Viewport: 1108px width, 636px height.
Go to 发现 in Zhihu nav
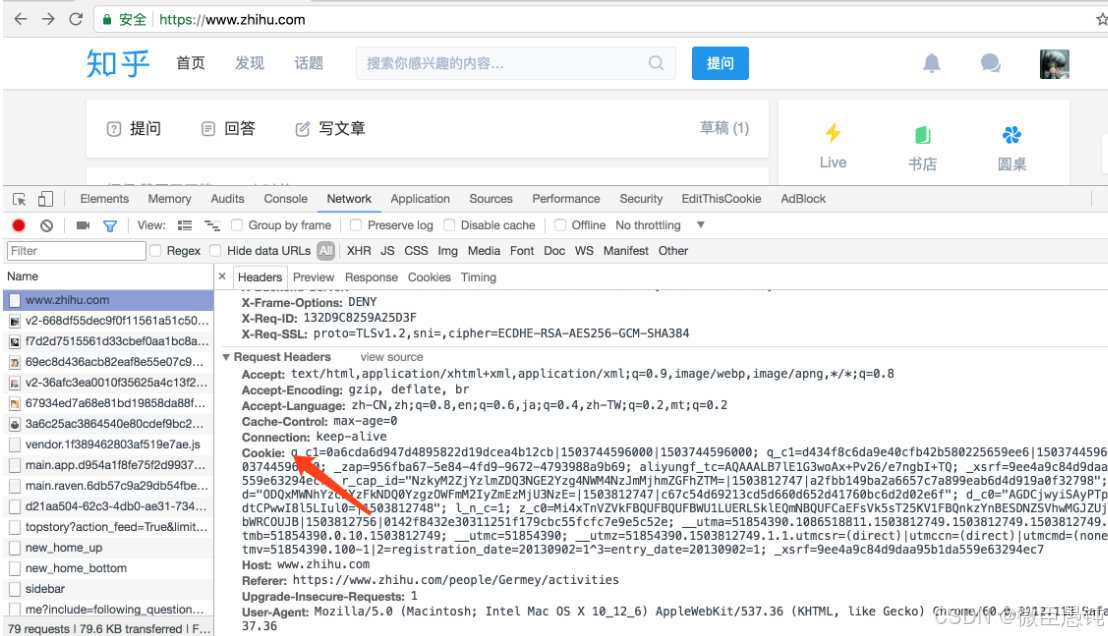click(x=249, y=63)
